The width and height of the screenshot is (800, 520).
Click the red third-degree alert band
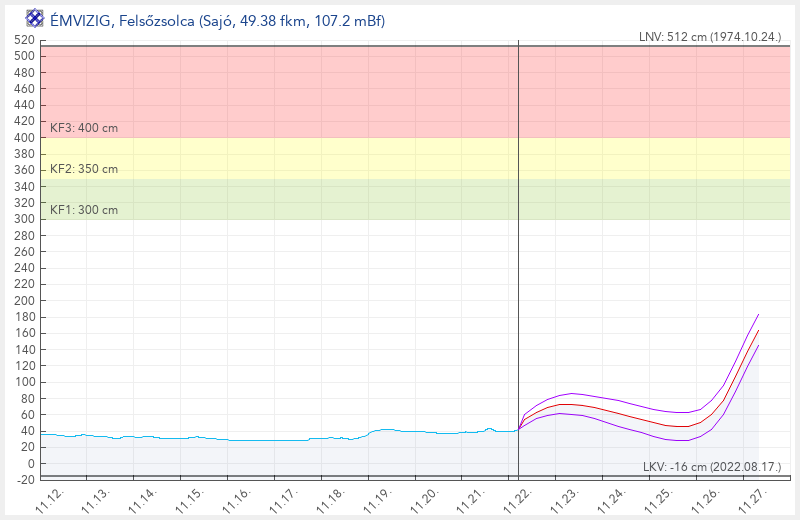[x=300, y=90]
